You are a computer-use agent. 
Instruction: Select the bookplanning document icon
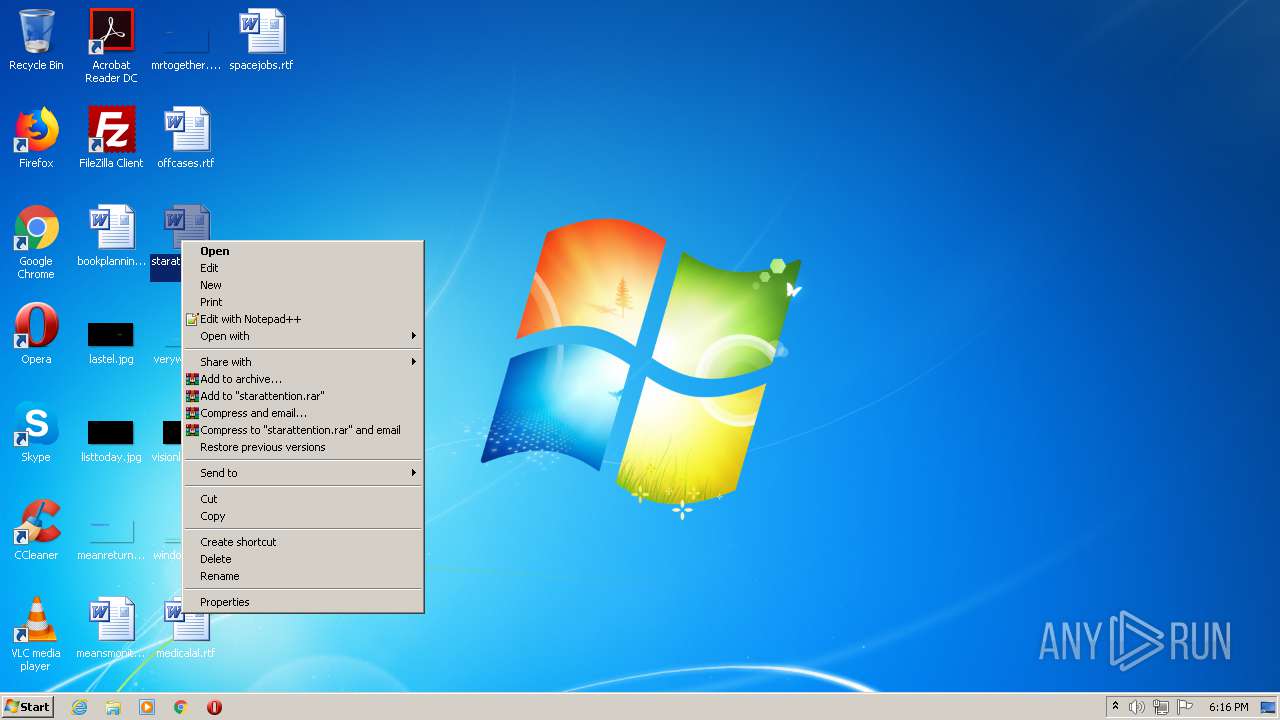(x=111, y=236)
